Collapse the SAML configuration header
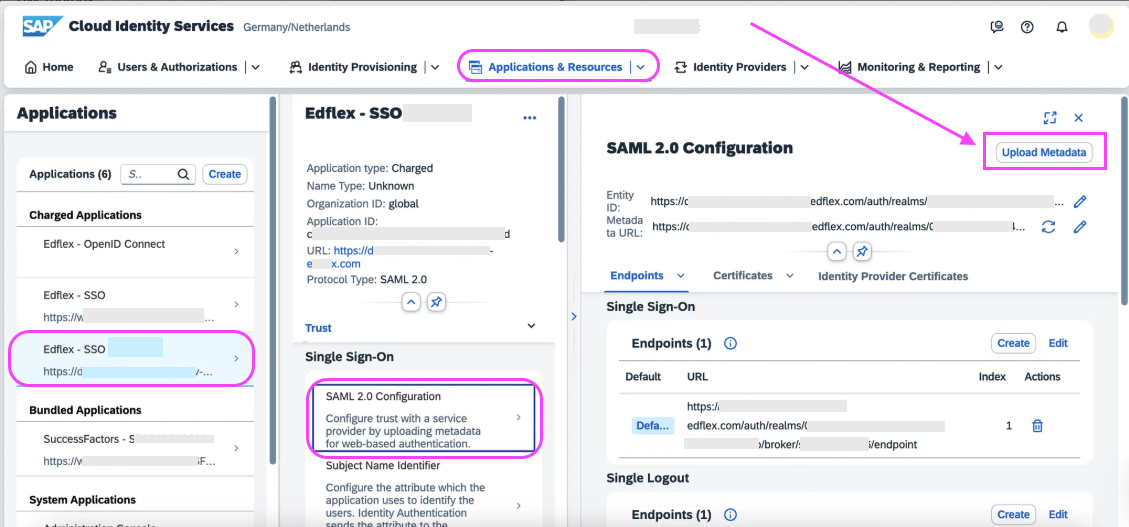Viewport: 1129px width, 527px height. [837, 251]
